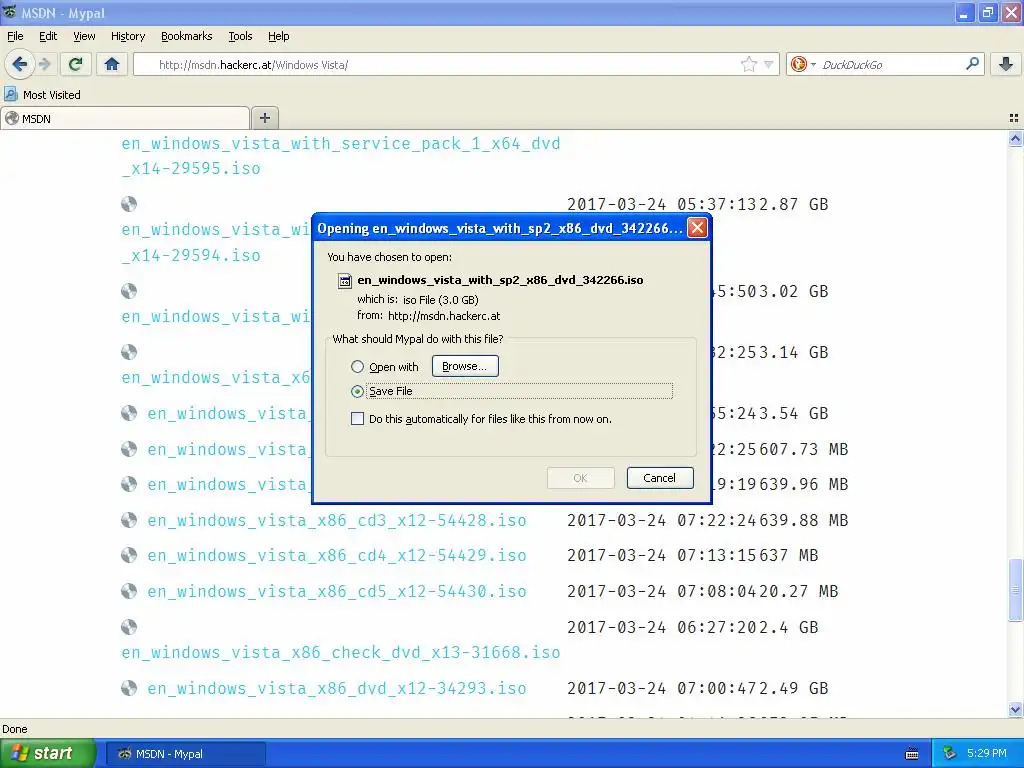Click the Browse... button
The width and height of the screenshot is (1024, 768).
[x=465, y=366]
